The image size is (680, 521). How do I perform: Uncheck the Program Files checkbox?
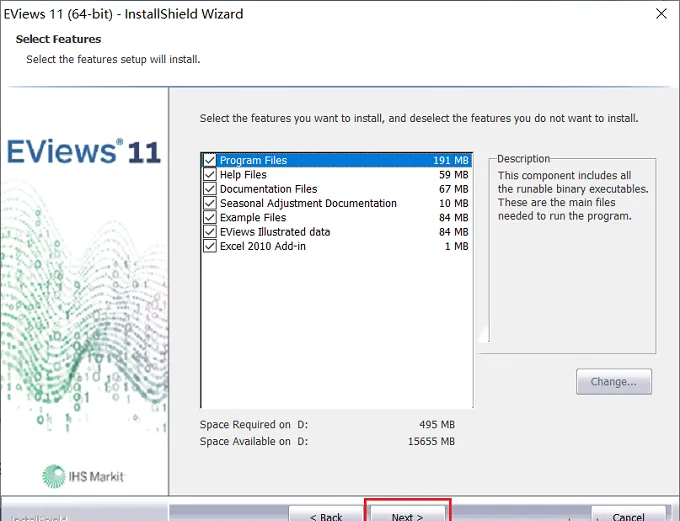pos(210,160)
